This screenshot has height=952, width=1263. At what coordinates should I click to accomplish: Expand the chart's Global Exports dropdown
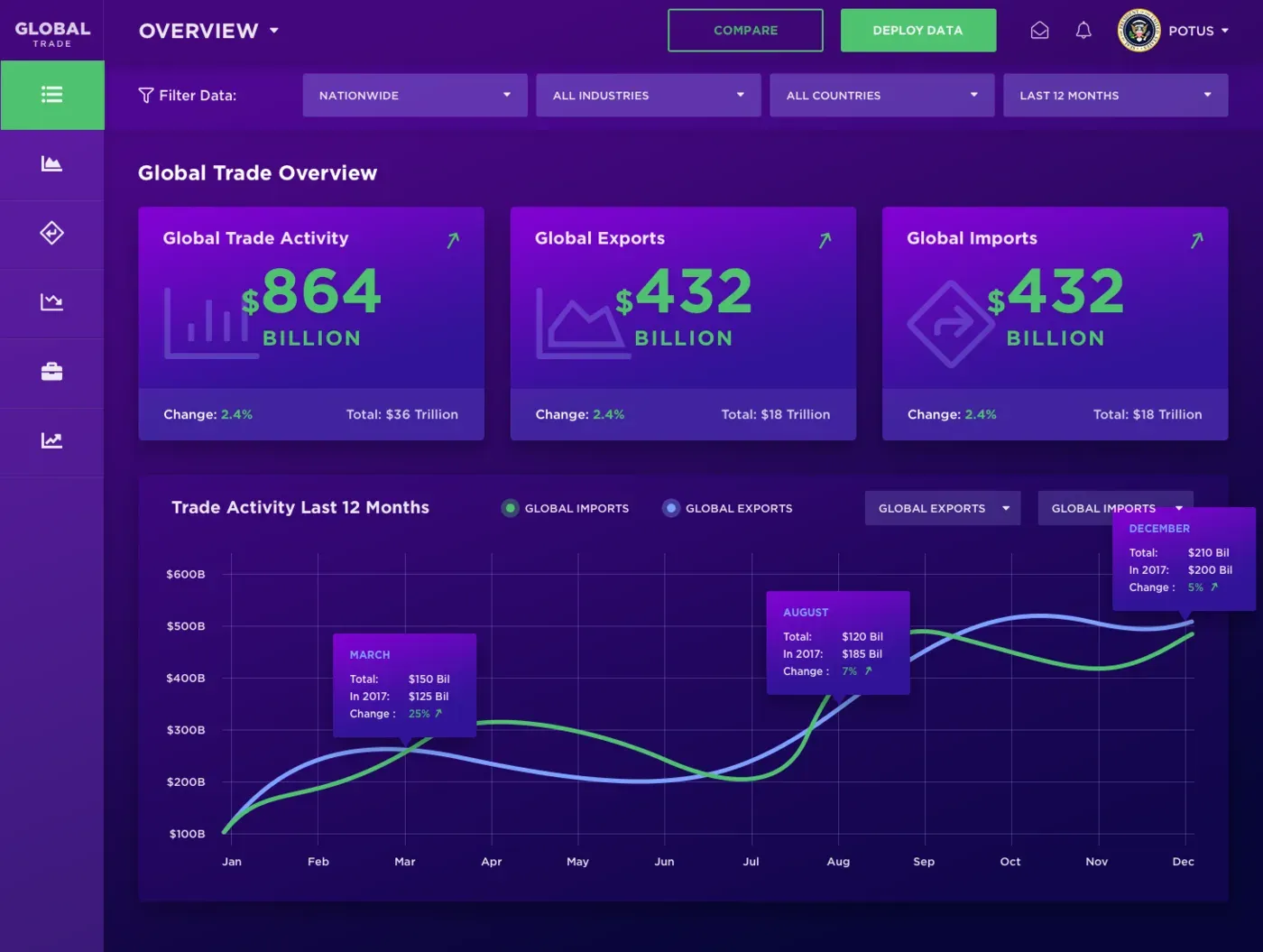(943, 508)
